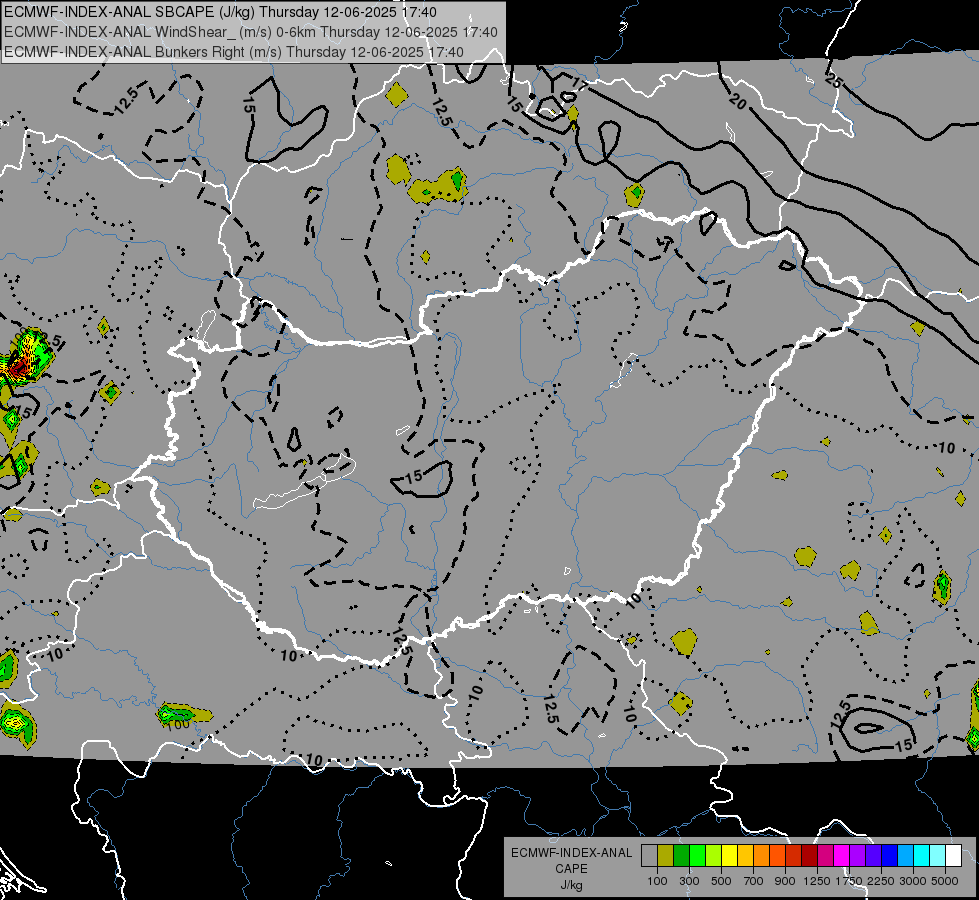Viewport: 979px width, 900px height.
Task: Select the bright green legend swatch
Action: (x=697, y=856)
